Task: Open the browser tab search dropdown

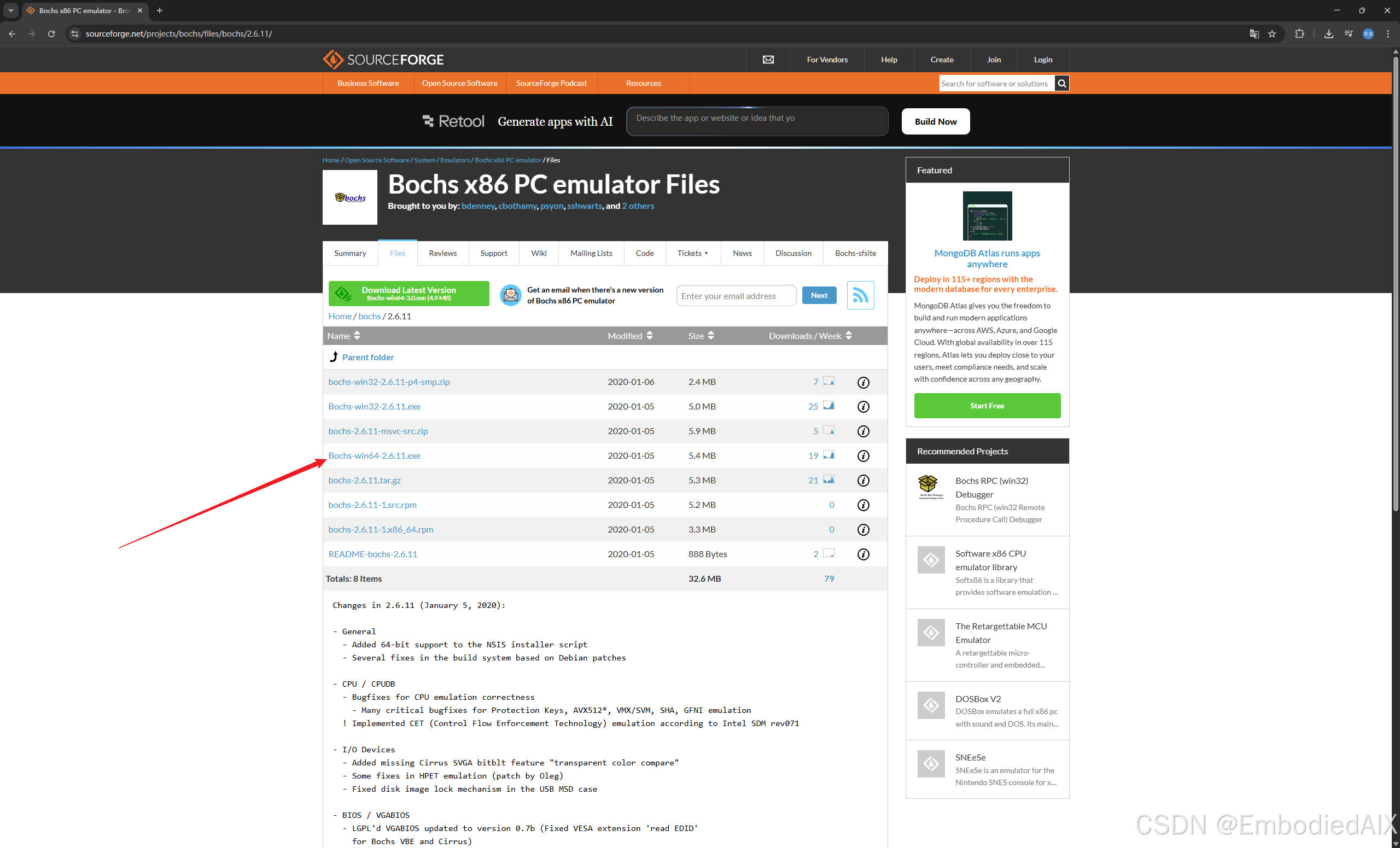Action: (x=11, y=10)
